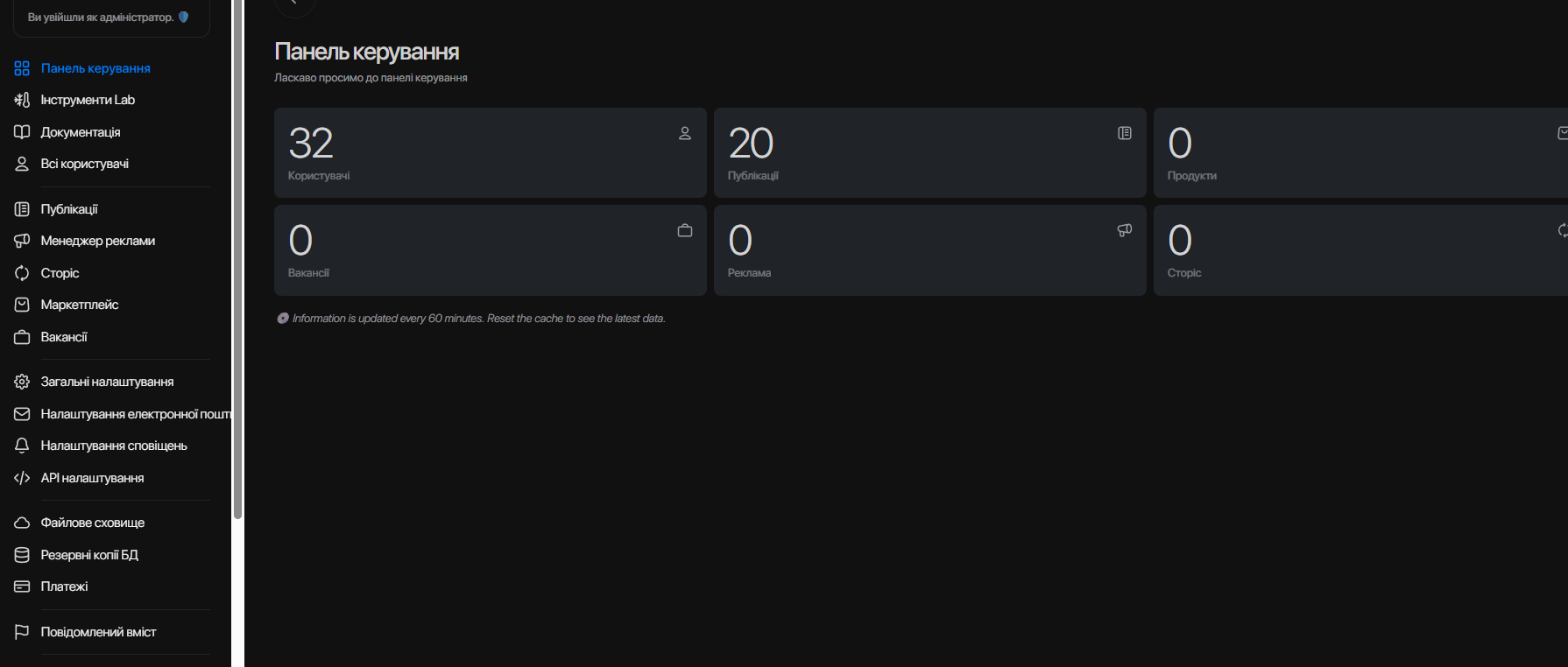
Task: Open Повідомлений вміст menu item
Action: pyautogui.click(x=98, y=632)
